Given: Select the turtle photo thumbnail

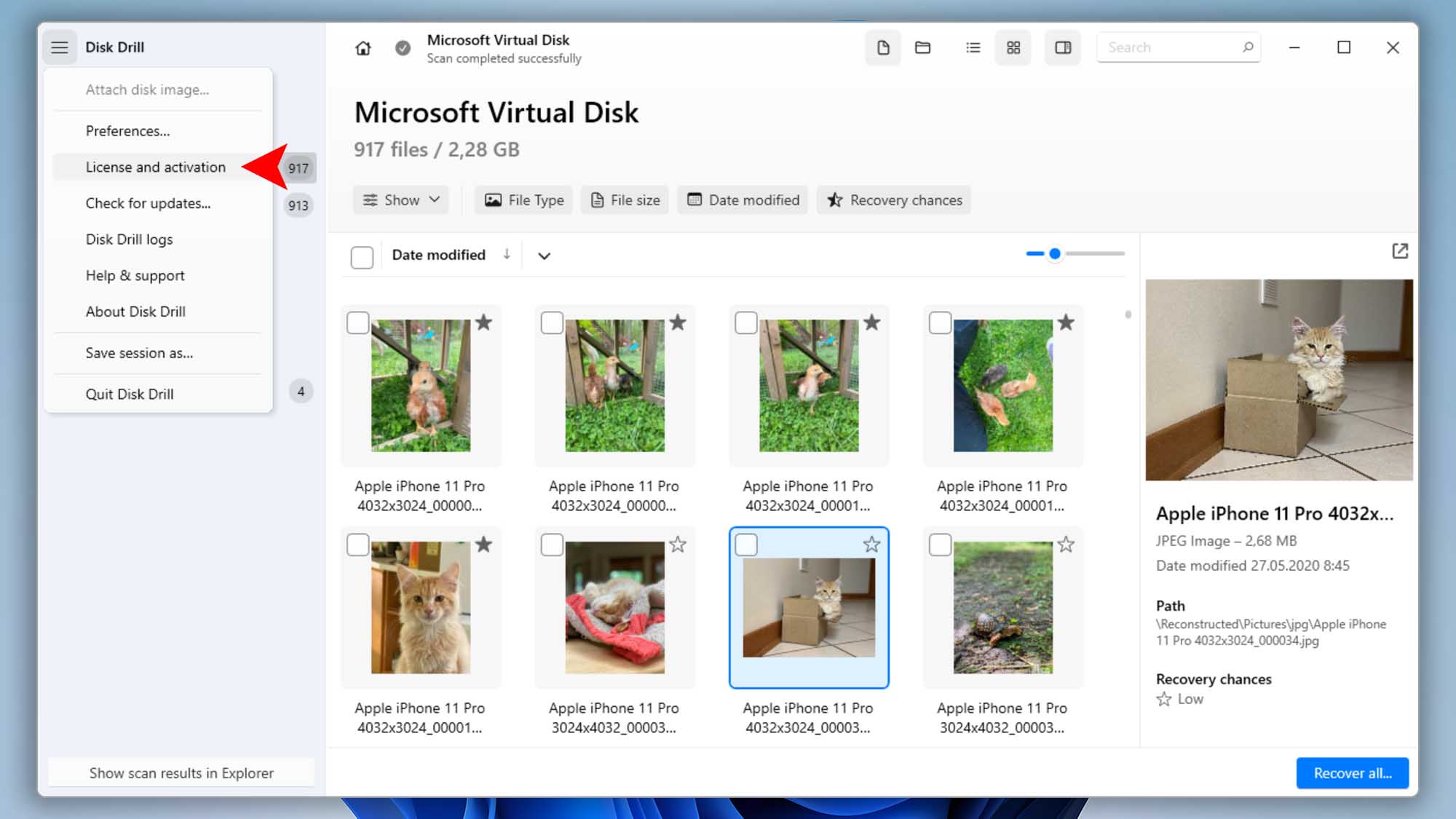Looking at the screenshot, I should (1002, 607).
